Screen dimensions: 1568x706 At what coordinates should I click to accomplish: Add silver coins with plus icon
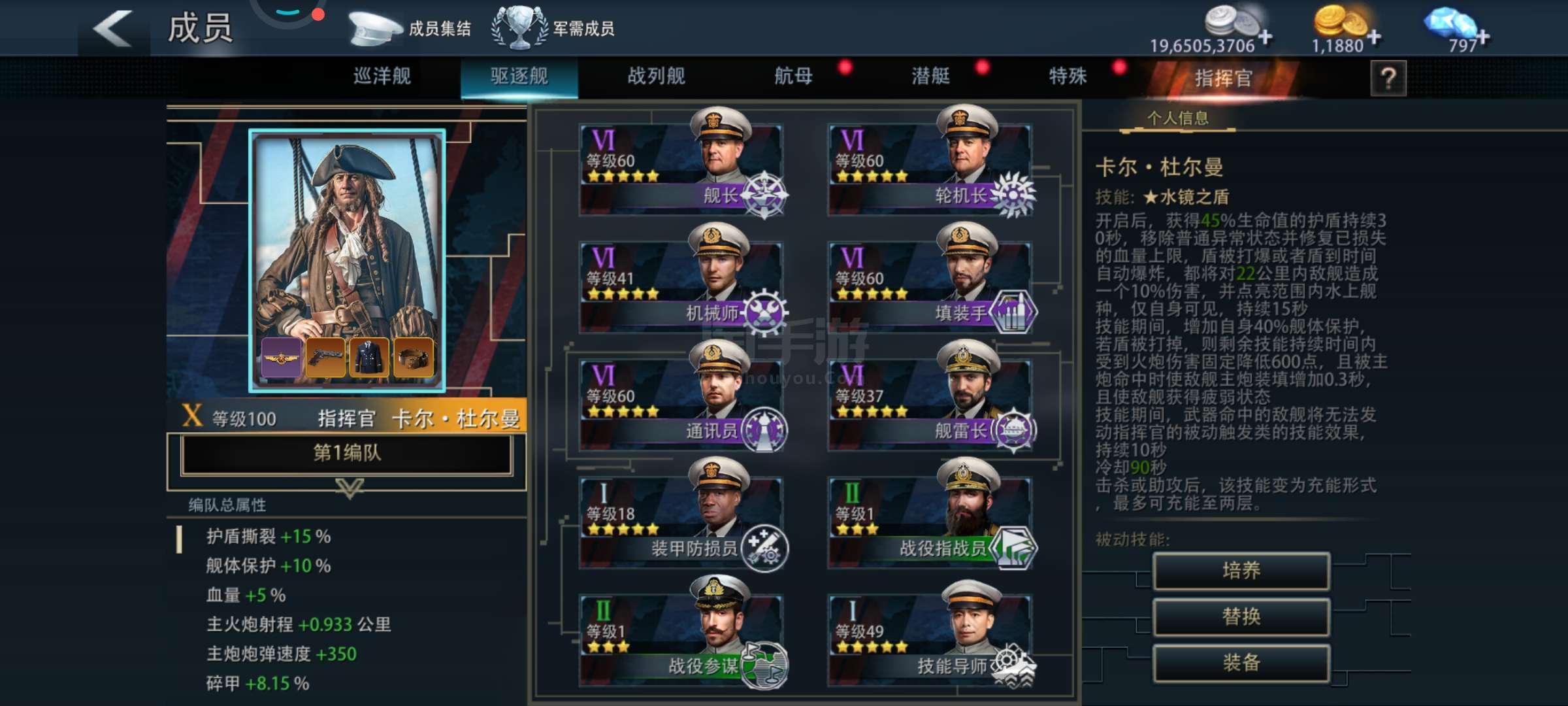tap(1266, 37)
